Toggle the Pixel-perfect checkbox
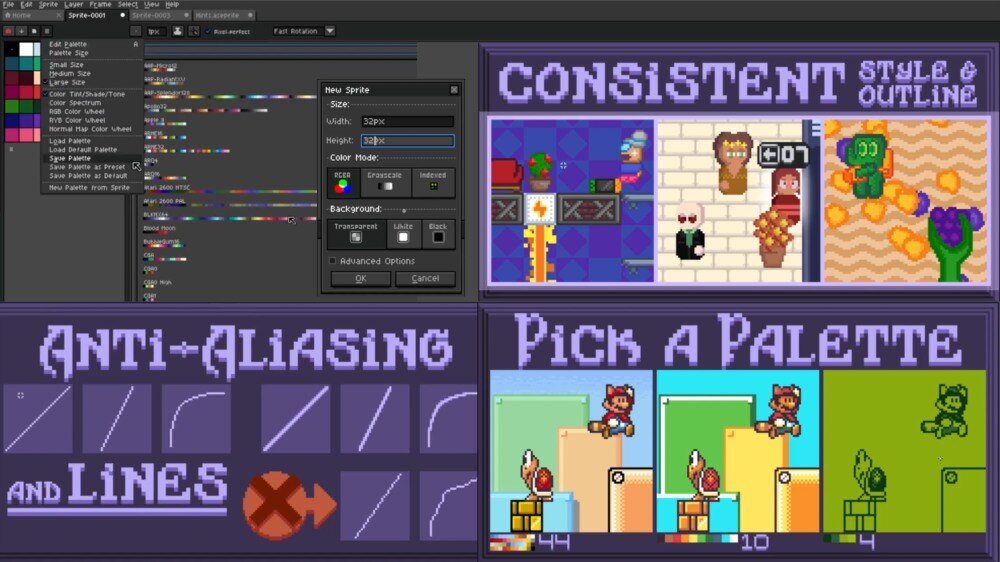 pyautogui.click(x=209, y=31)
